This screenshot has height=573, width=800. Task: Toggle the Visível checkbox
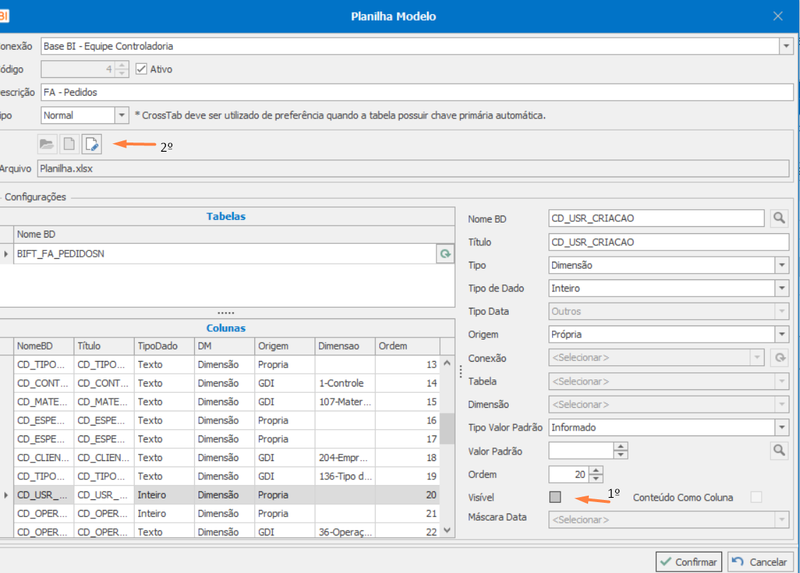coord(555,497)
